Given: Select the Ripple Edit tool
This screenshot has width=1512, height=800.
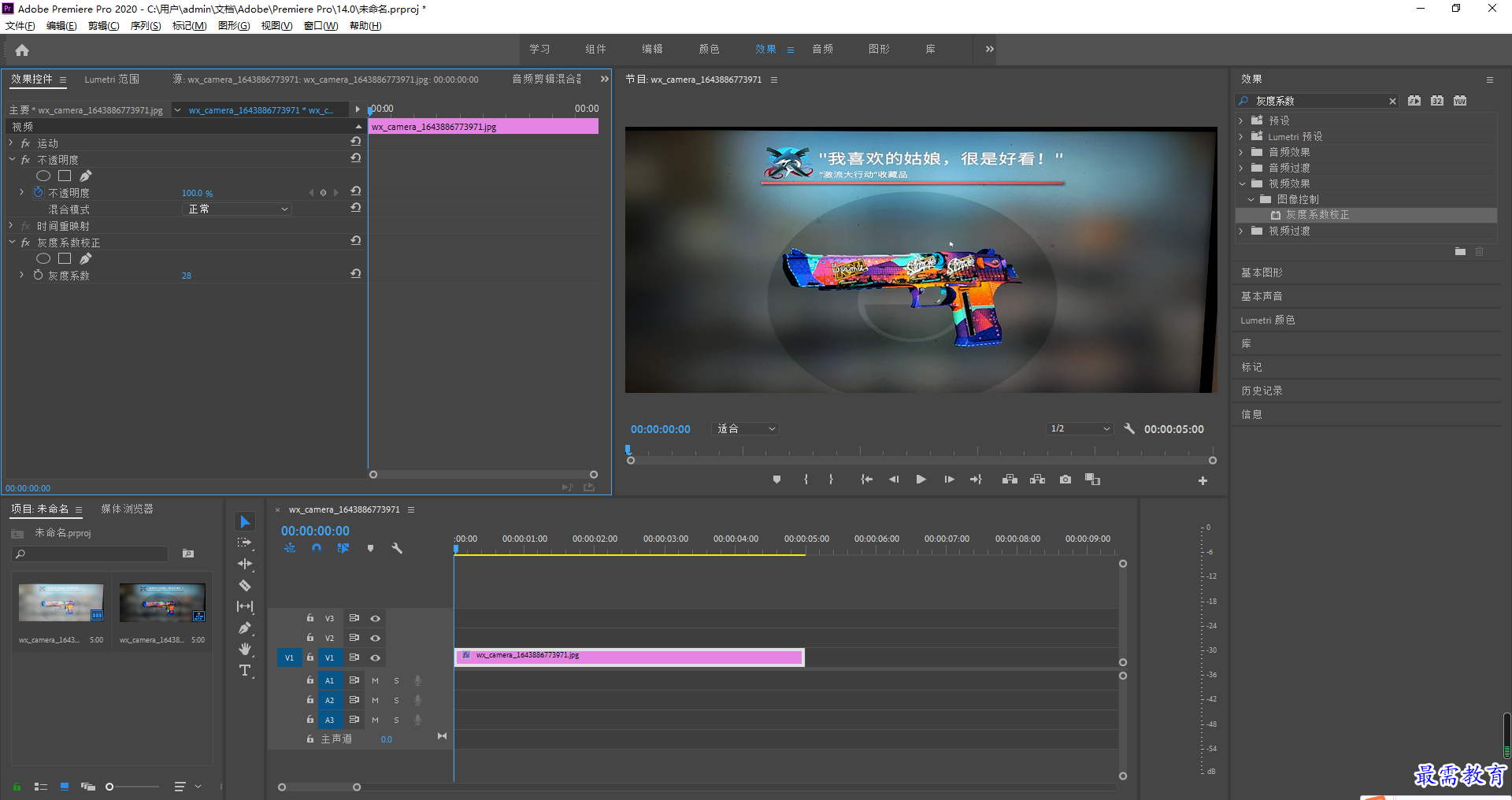Looking at the screenshot, I should 245,564.
